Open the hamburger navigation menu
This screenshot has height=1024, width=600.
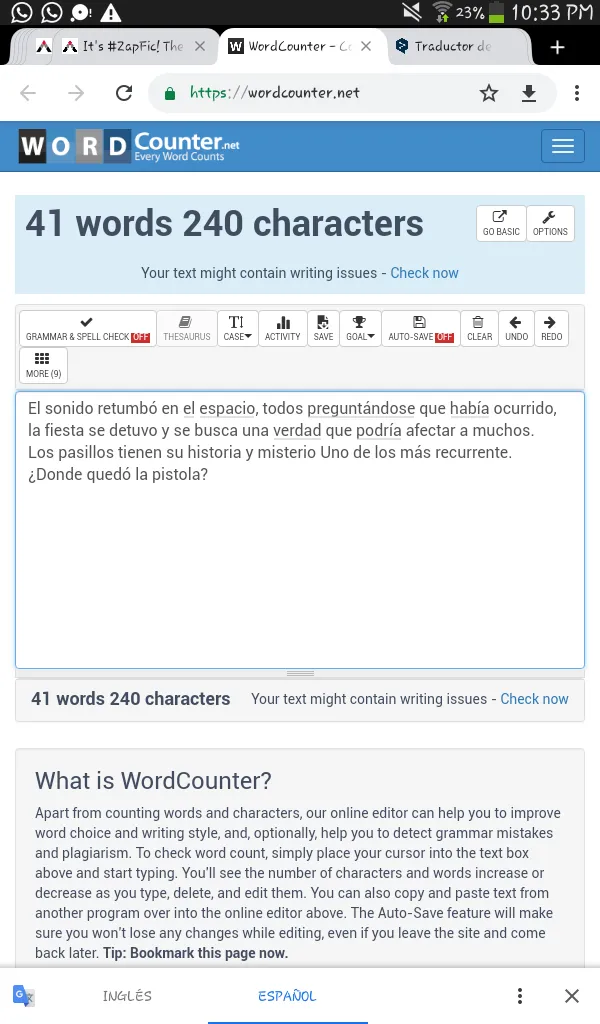click(x=563, y=146)
